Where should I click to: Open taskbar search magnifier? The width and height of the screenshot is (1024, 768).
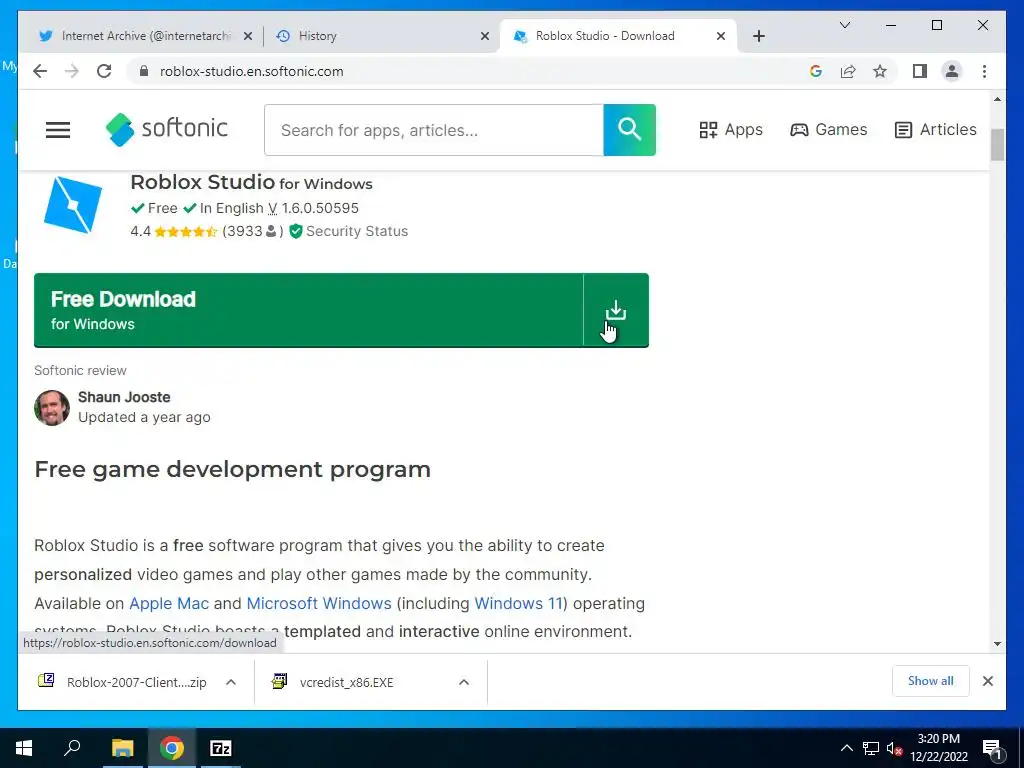[x=72, y=747]
